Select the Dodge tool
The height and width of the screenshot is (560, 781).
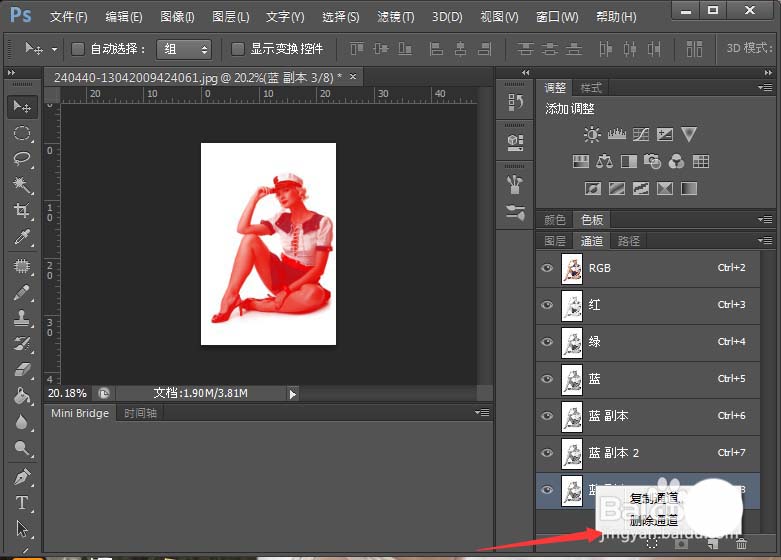(x=22, y=448)
